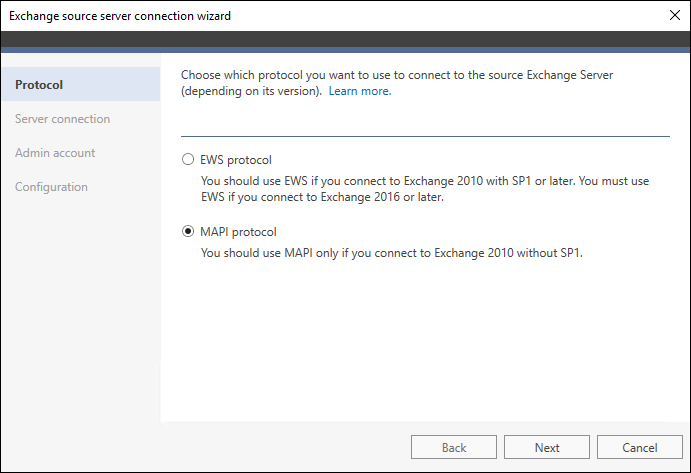Click the 'MAPI protocol' option label
Screen dimensions: 691x473
click(238, 231)
